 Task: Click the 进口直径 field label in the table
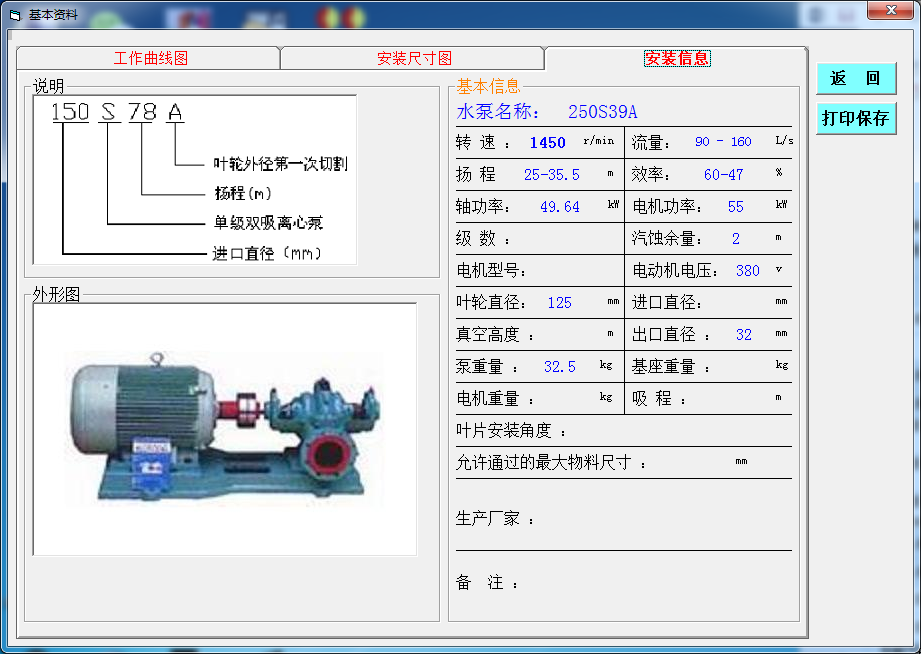point(667,303)
